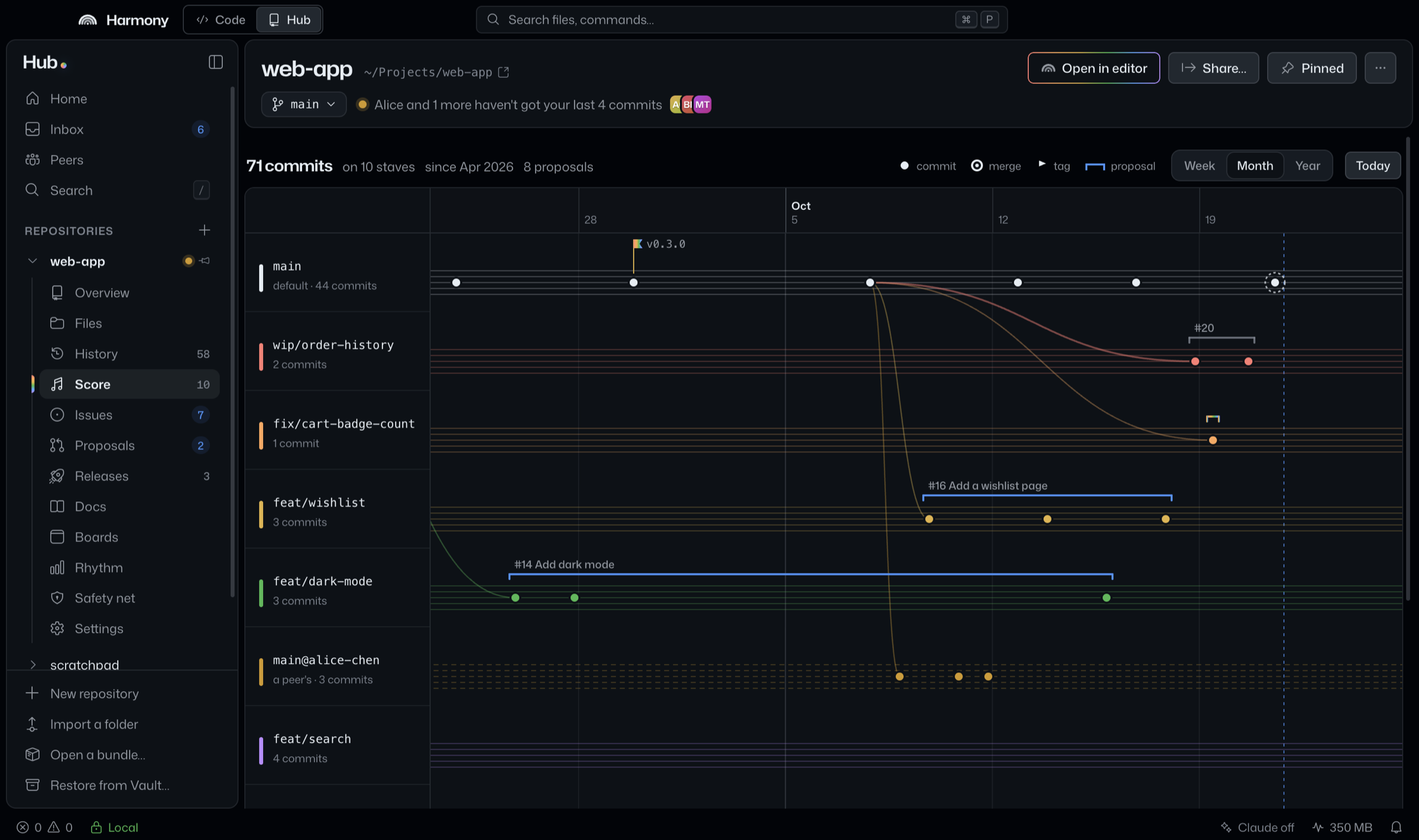Click the v0.3.0 tag flag on main
The width and height of the screenshot is (1419, 840).
[x=637, y=244]
